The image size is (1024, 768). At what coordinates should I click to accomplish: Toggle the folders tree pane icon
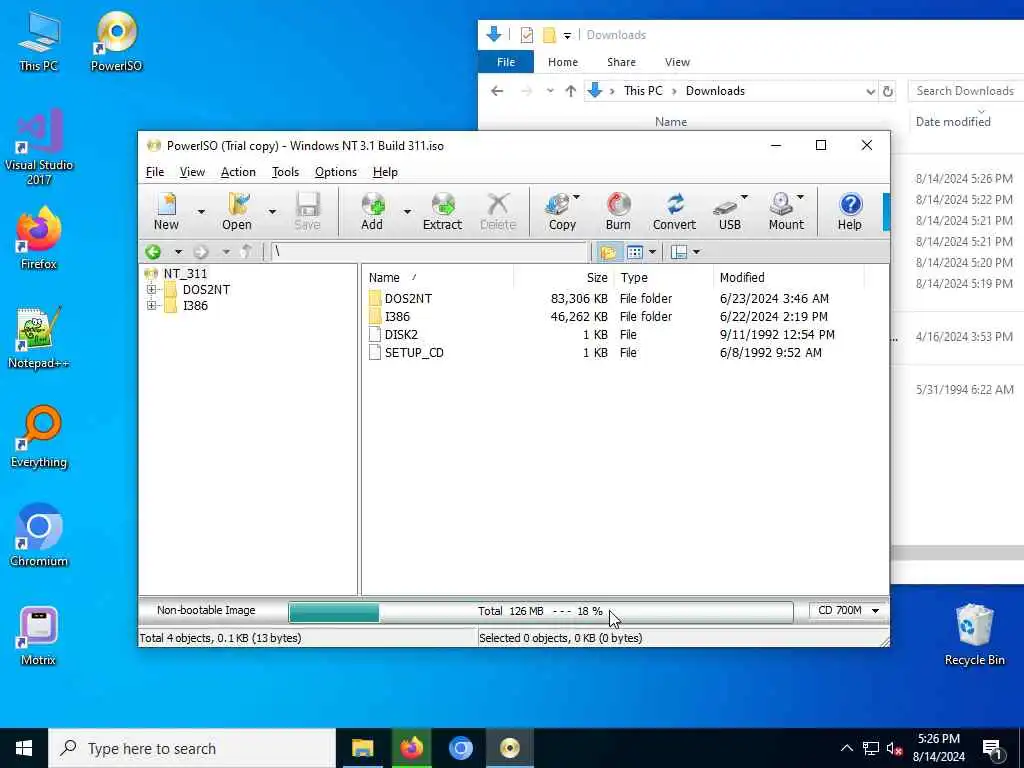(x=608, y=251)
